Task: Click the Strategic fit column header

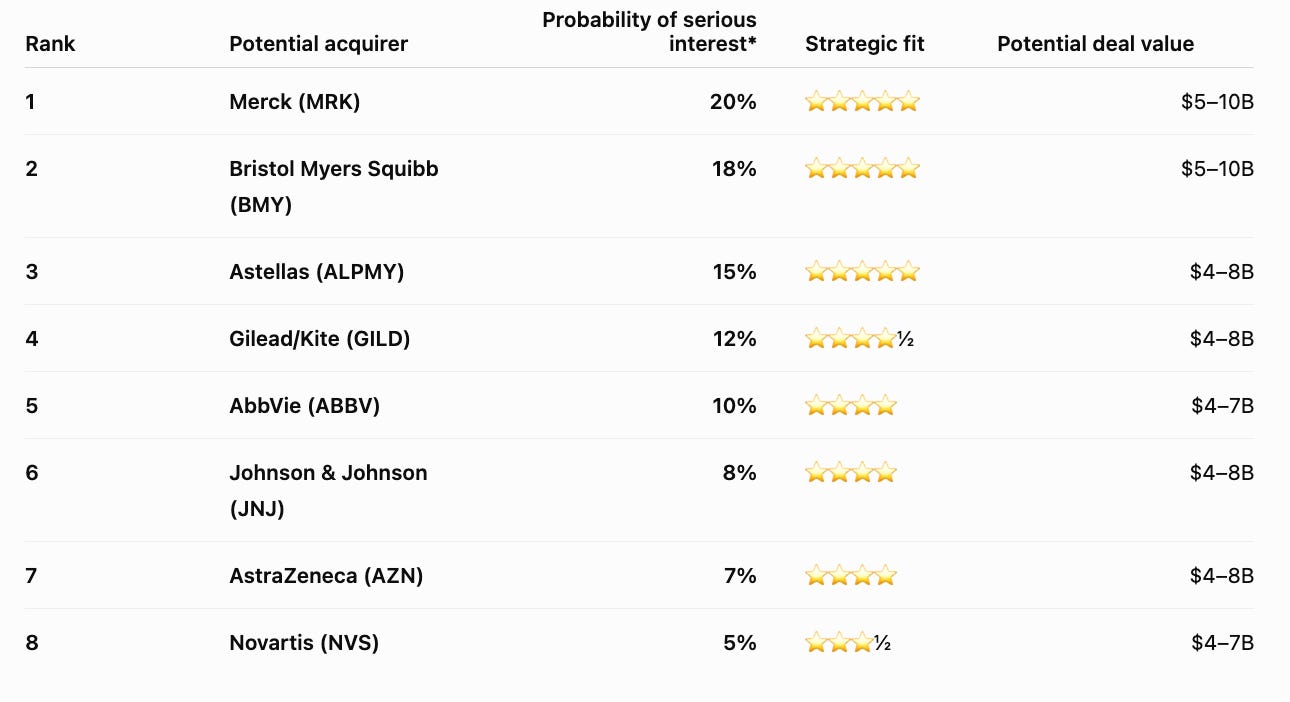Action: tap(865, 44)
